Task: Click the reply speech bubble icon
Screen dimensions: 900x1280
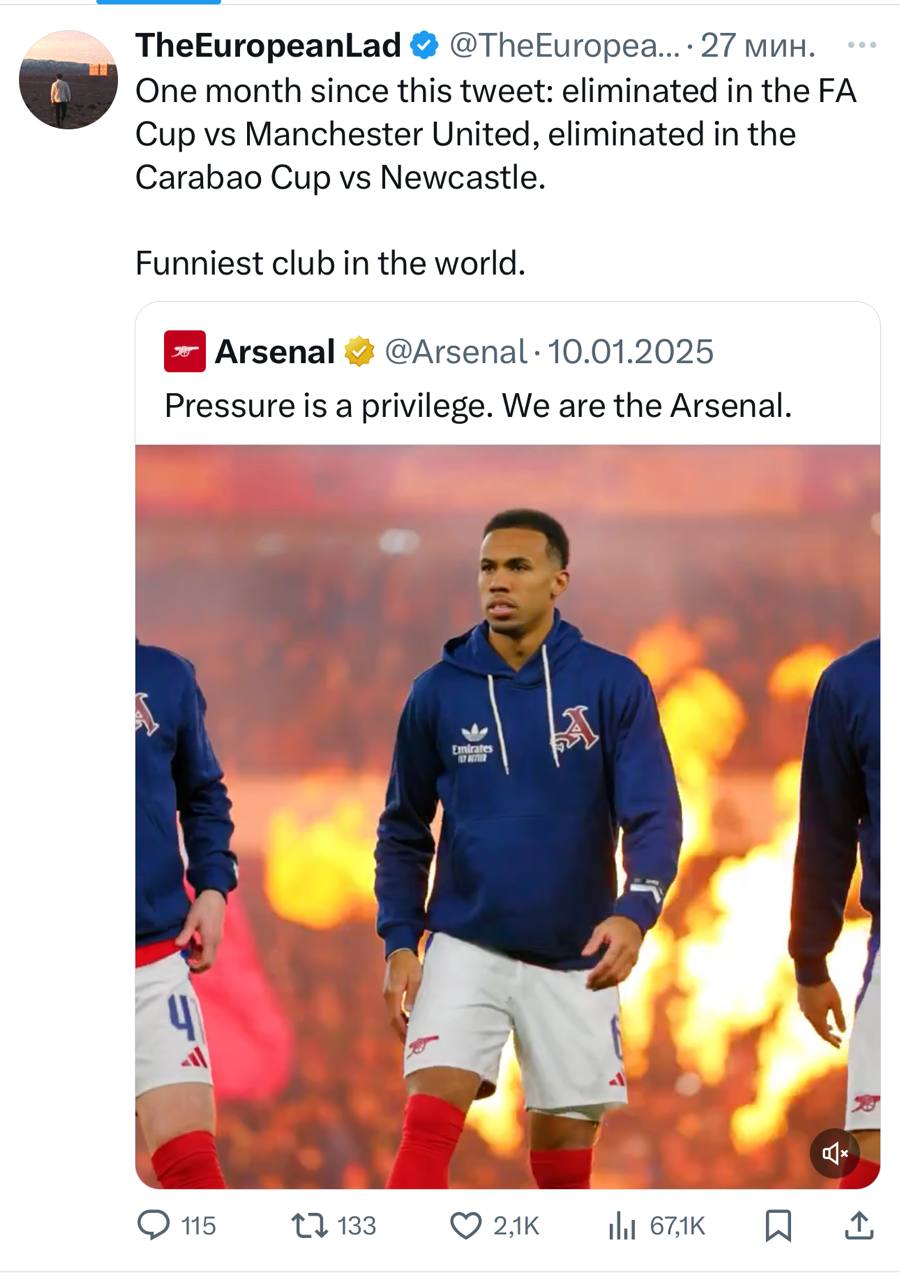Action: click(153, 1225)
